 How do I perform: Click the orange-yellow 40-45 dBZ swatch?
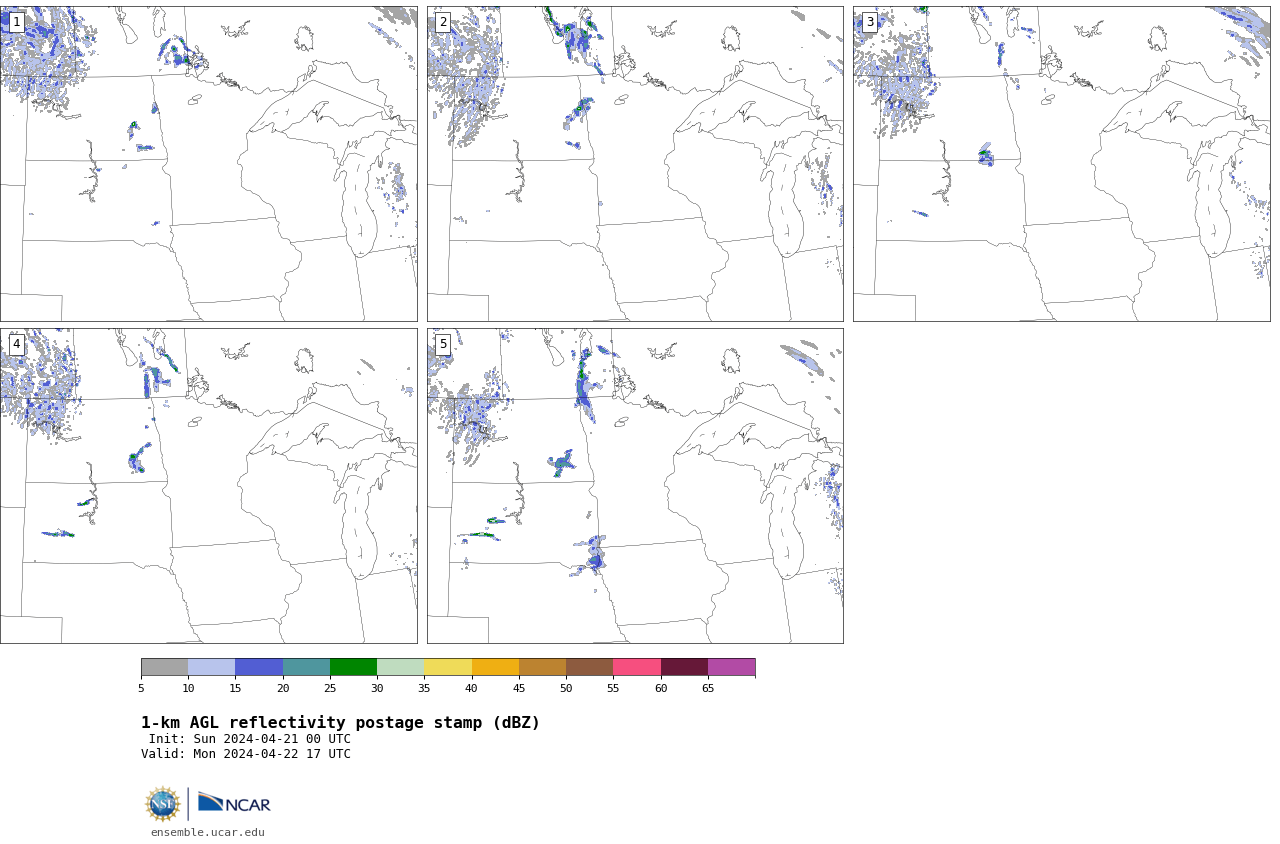[495, 667]
